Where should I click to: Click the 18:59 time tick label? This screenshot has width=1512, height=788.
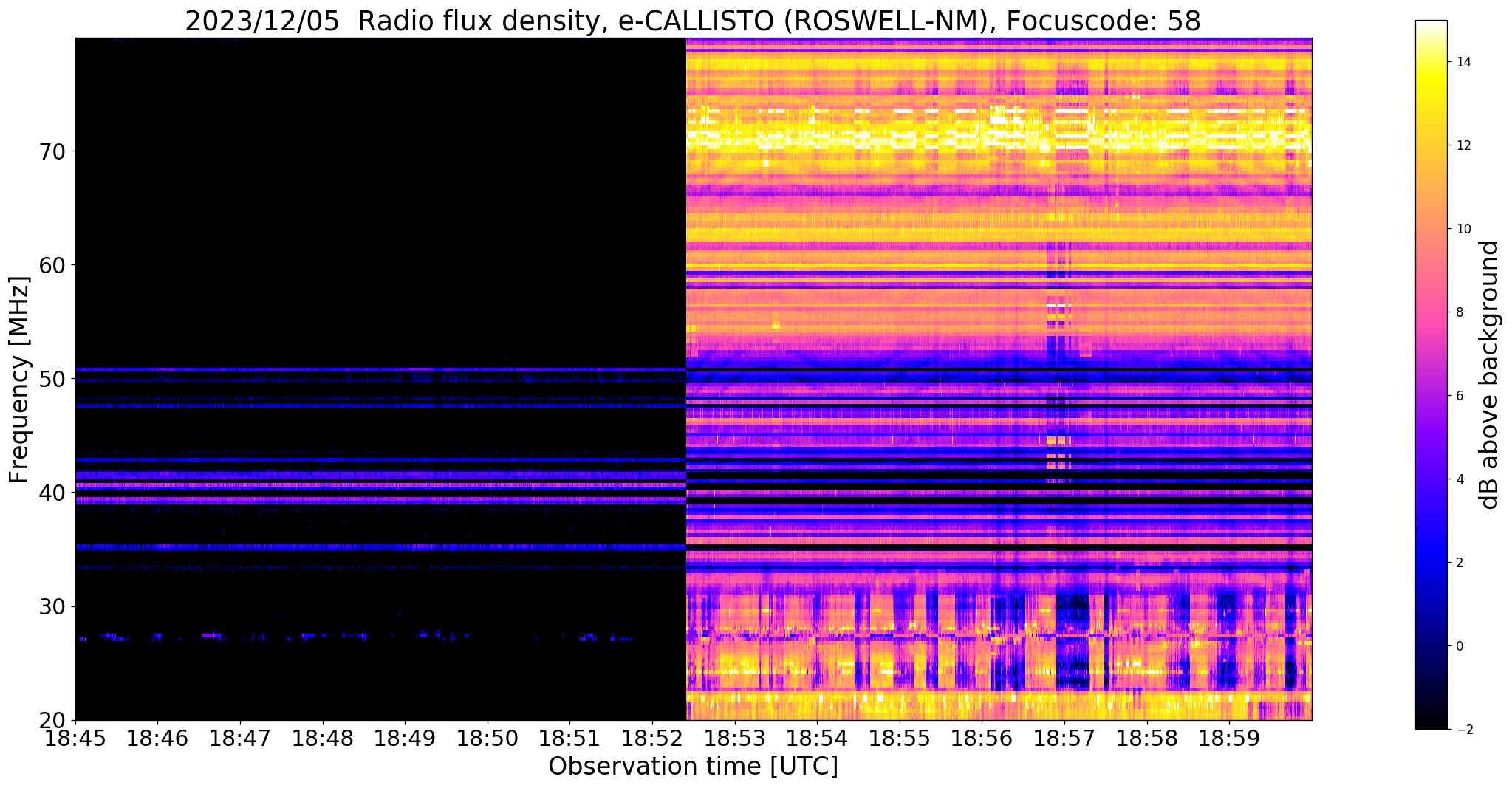(x=1229, y=739)
